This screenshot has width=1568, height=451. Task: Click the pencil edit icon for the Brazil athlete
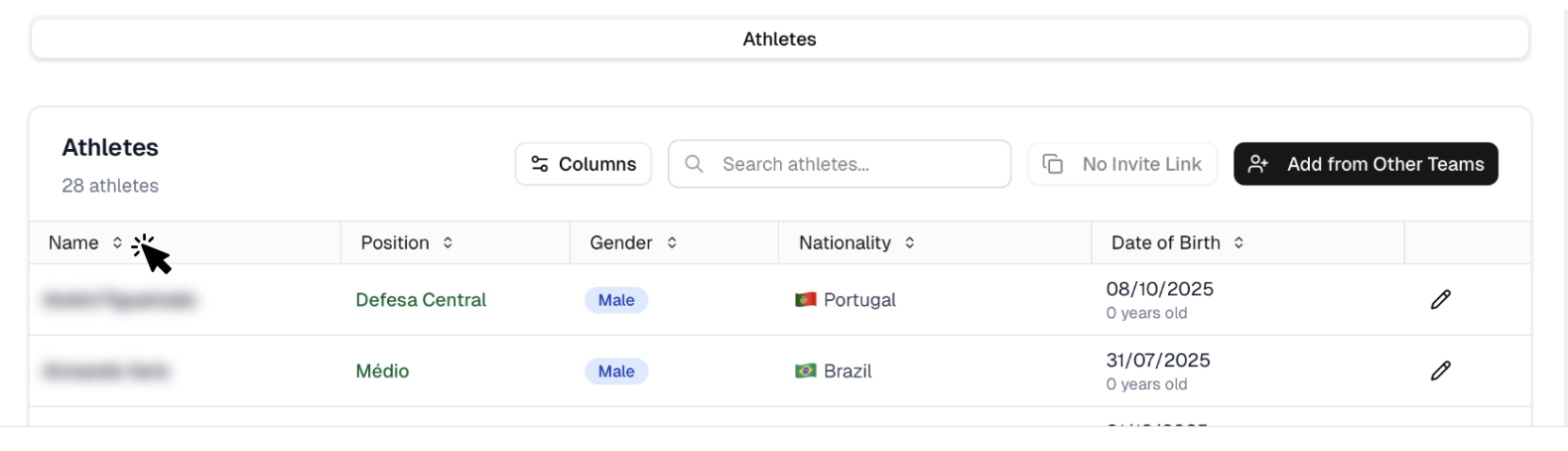point(1440,371)
